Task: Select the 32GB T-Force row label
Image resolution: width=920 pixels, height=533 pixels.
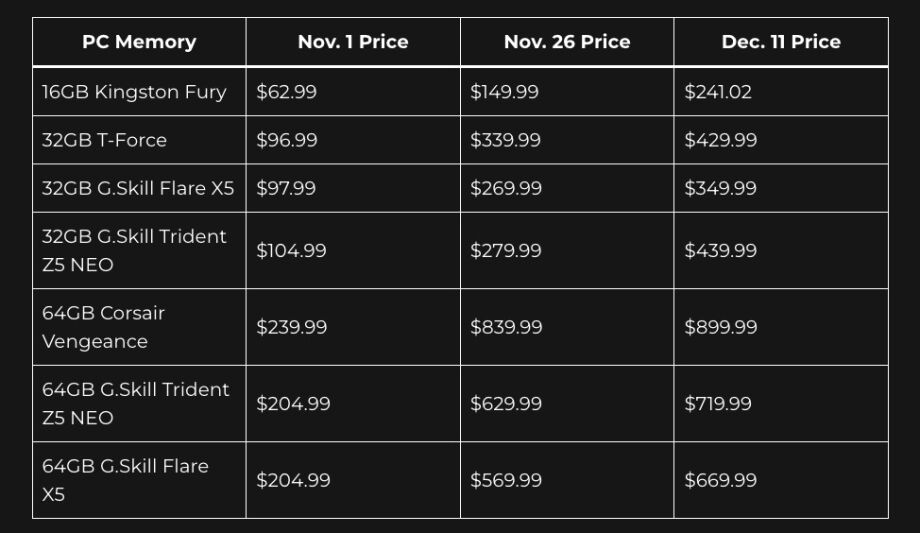Action: point(104,140)
